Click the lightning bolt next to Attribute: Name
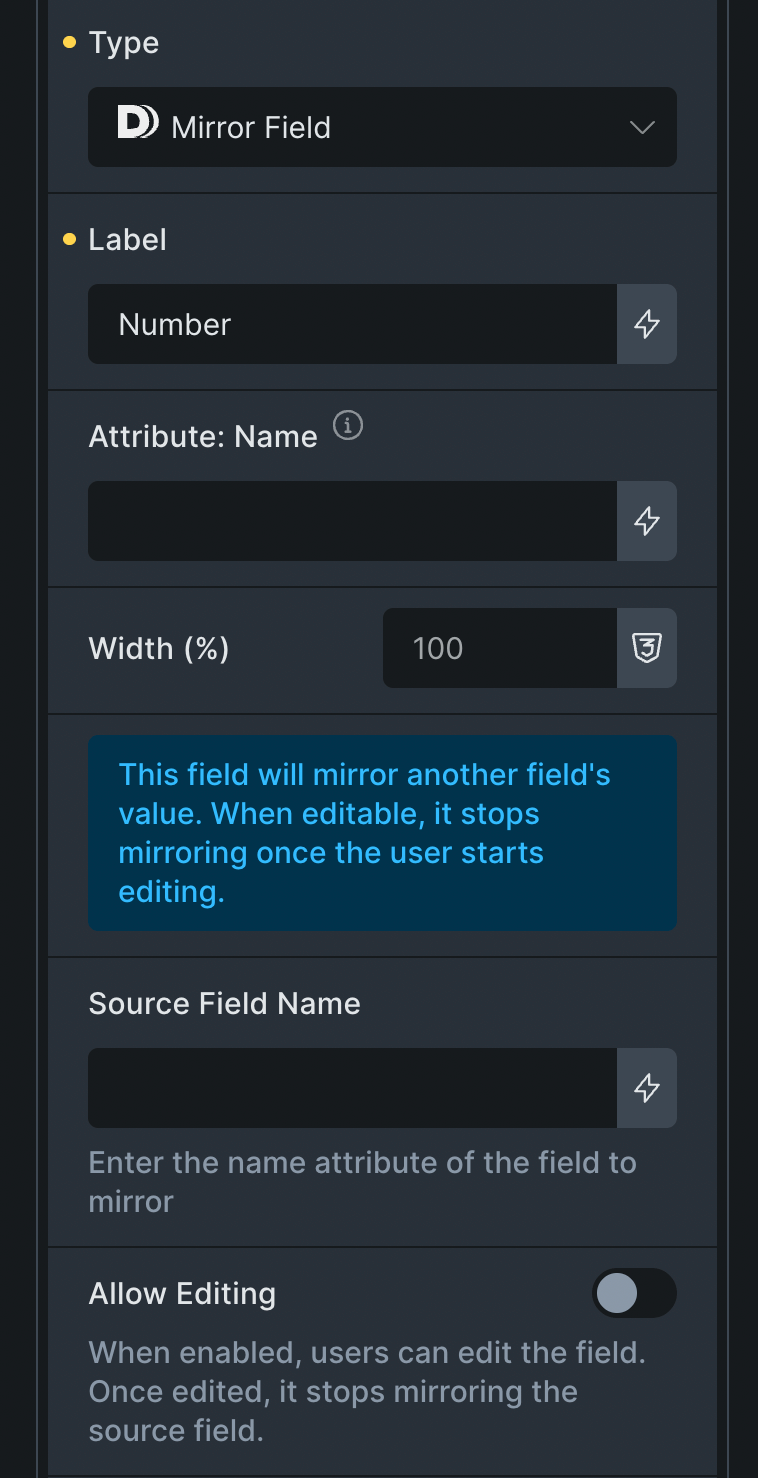The width and height of the screenshot is (758, 1478). click(x=647, y=521)
